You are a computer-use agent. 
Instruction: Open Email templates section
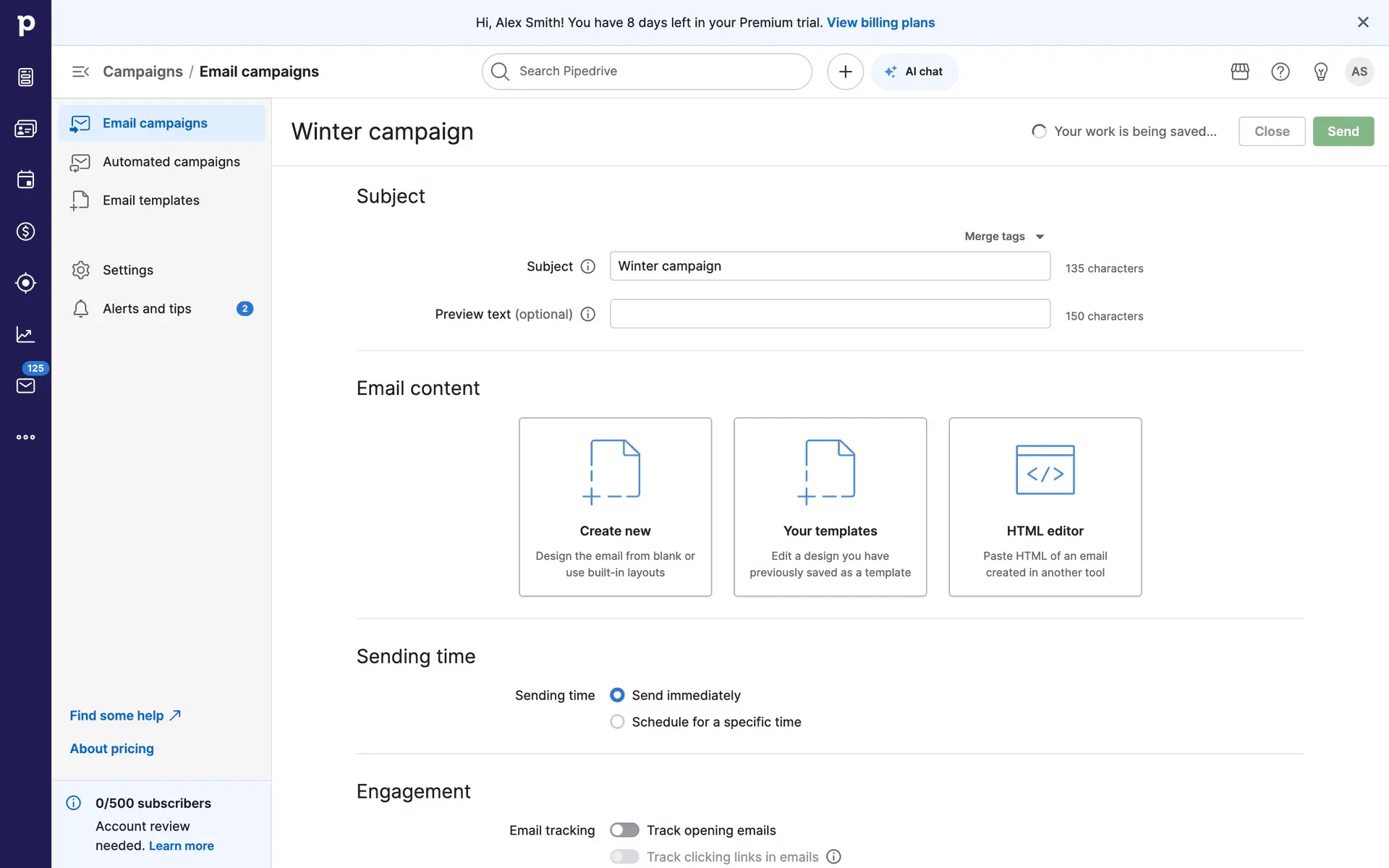point(150,200)
